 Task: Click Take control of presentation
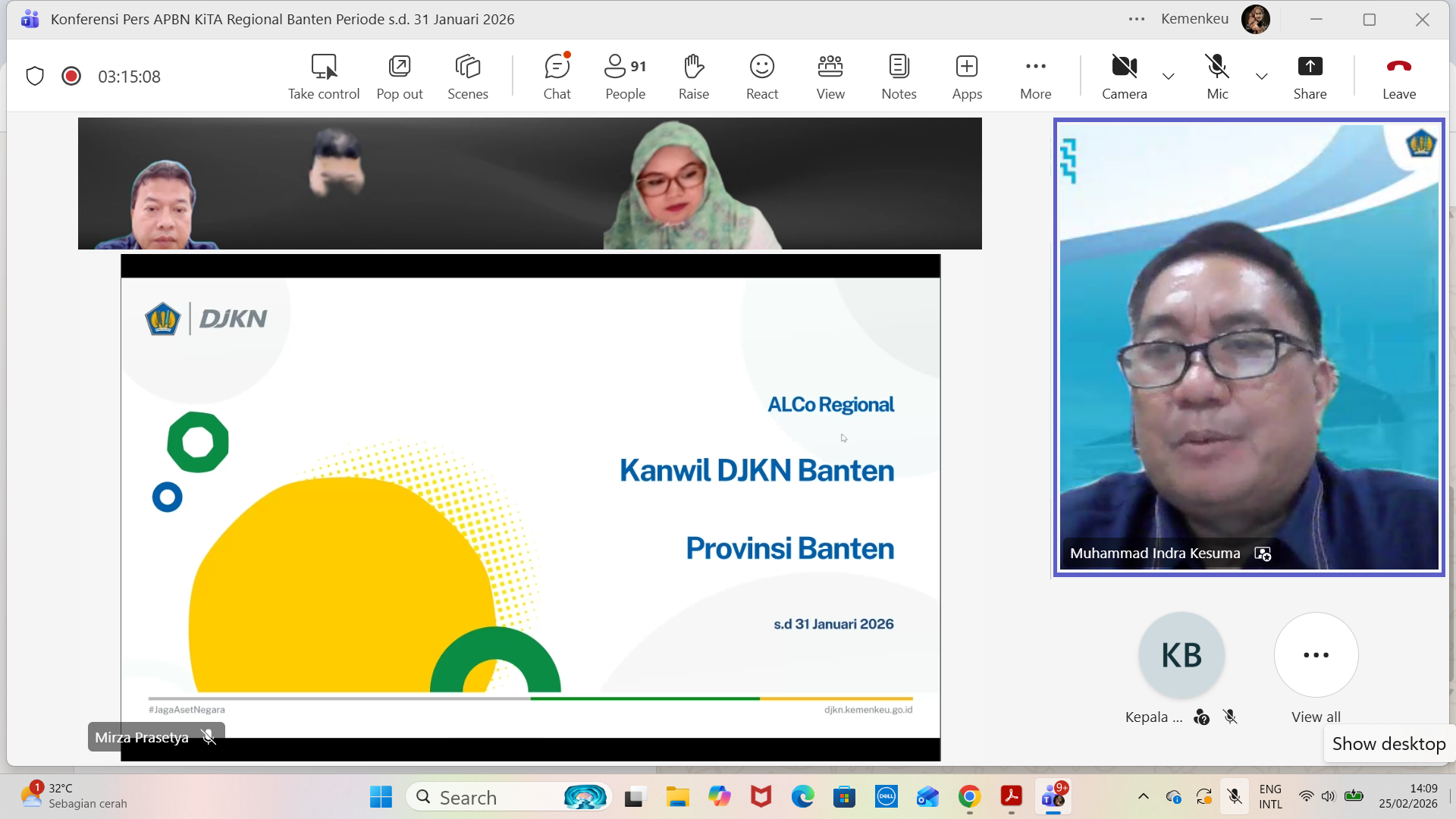[x=324, y=77]
